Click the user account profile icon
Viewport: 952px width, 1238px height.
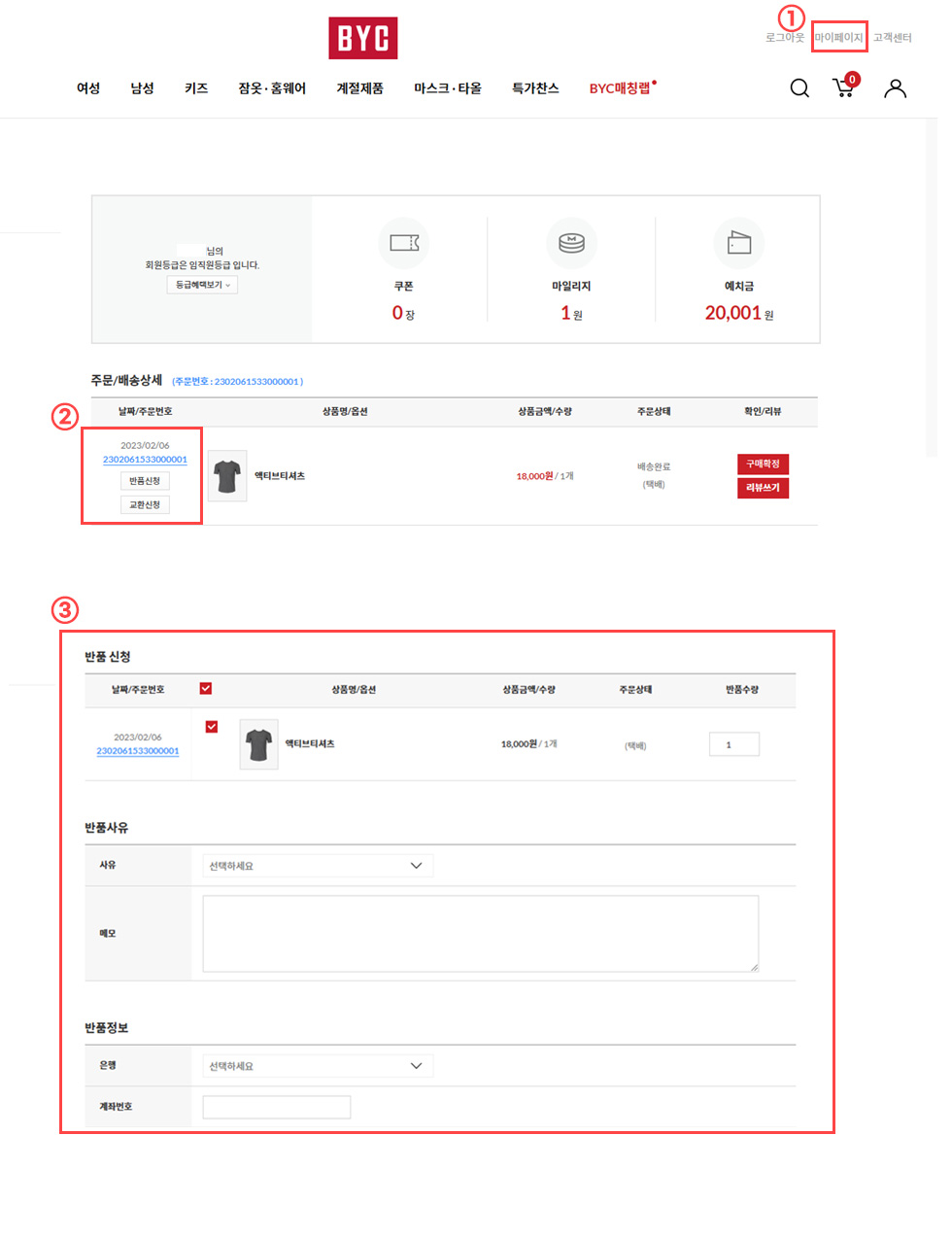click(x=895, y=88)
